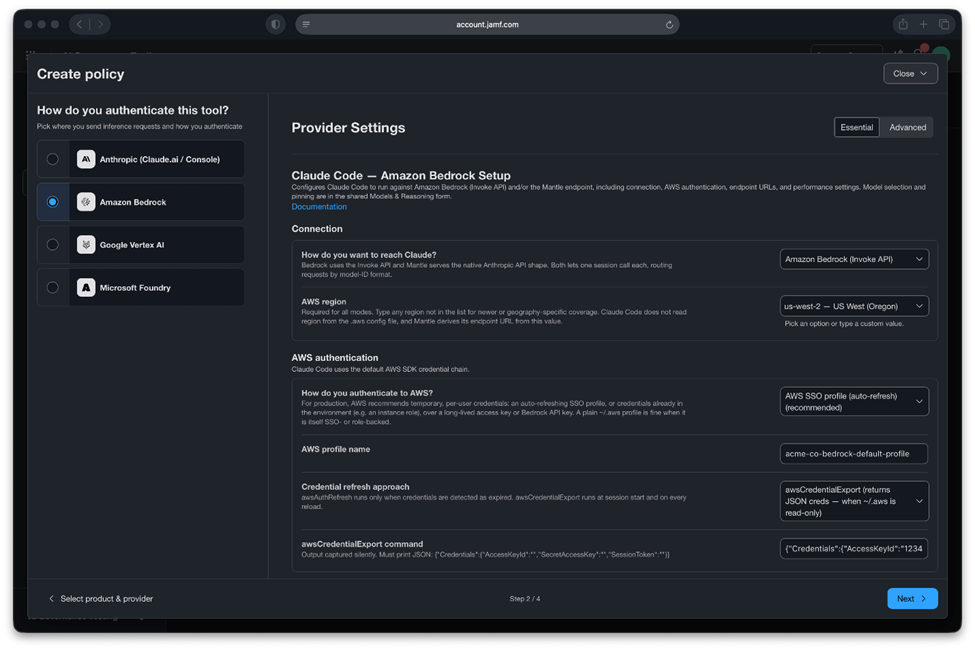Go back to Select product & provider
This screenshot has height=650, width=975.
(x=101, y=598)
